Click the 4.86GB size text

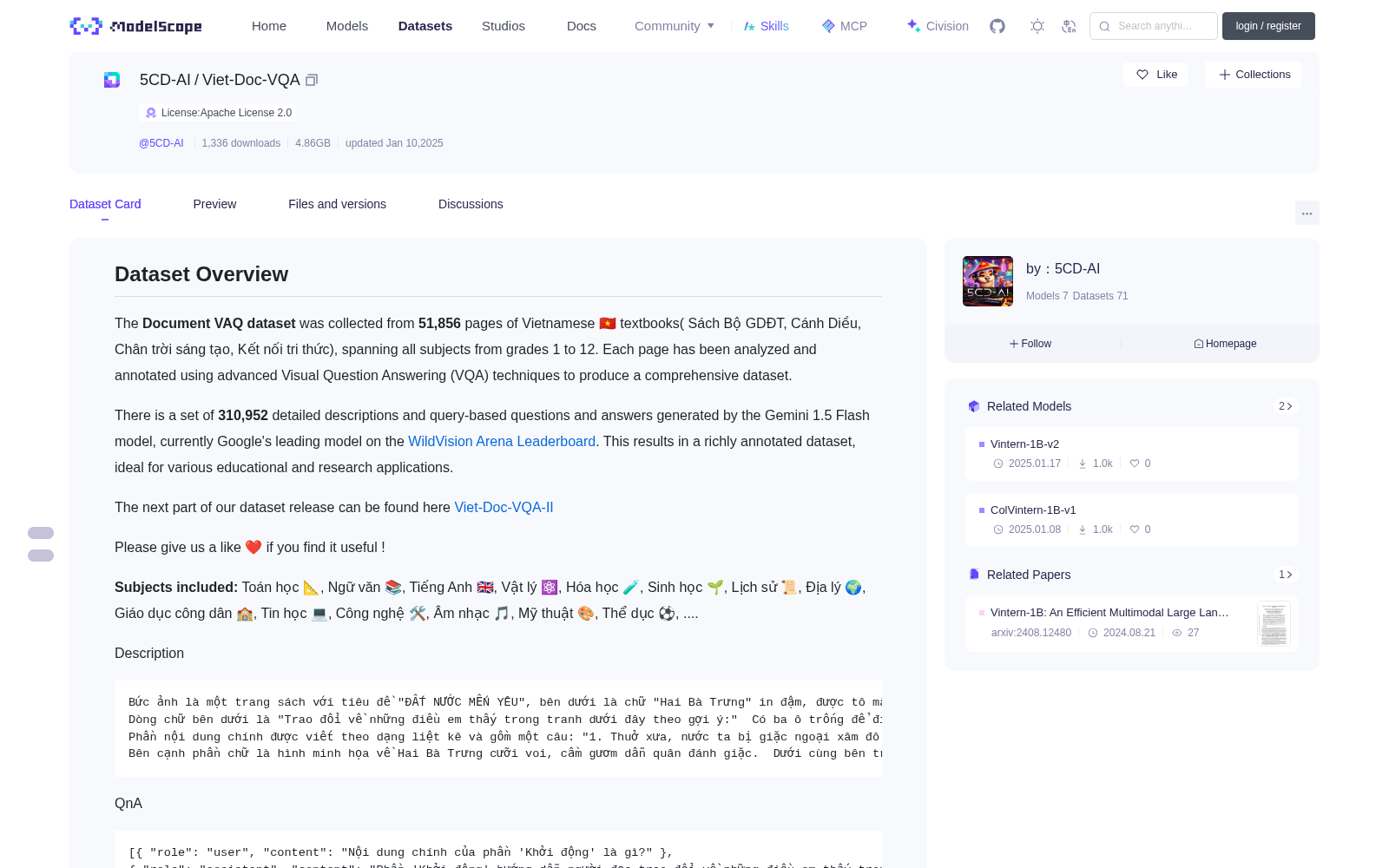click(x=313, y=143)
